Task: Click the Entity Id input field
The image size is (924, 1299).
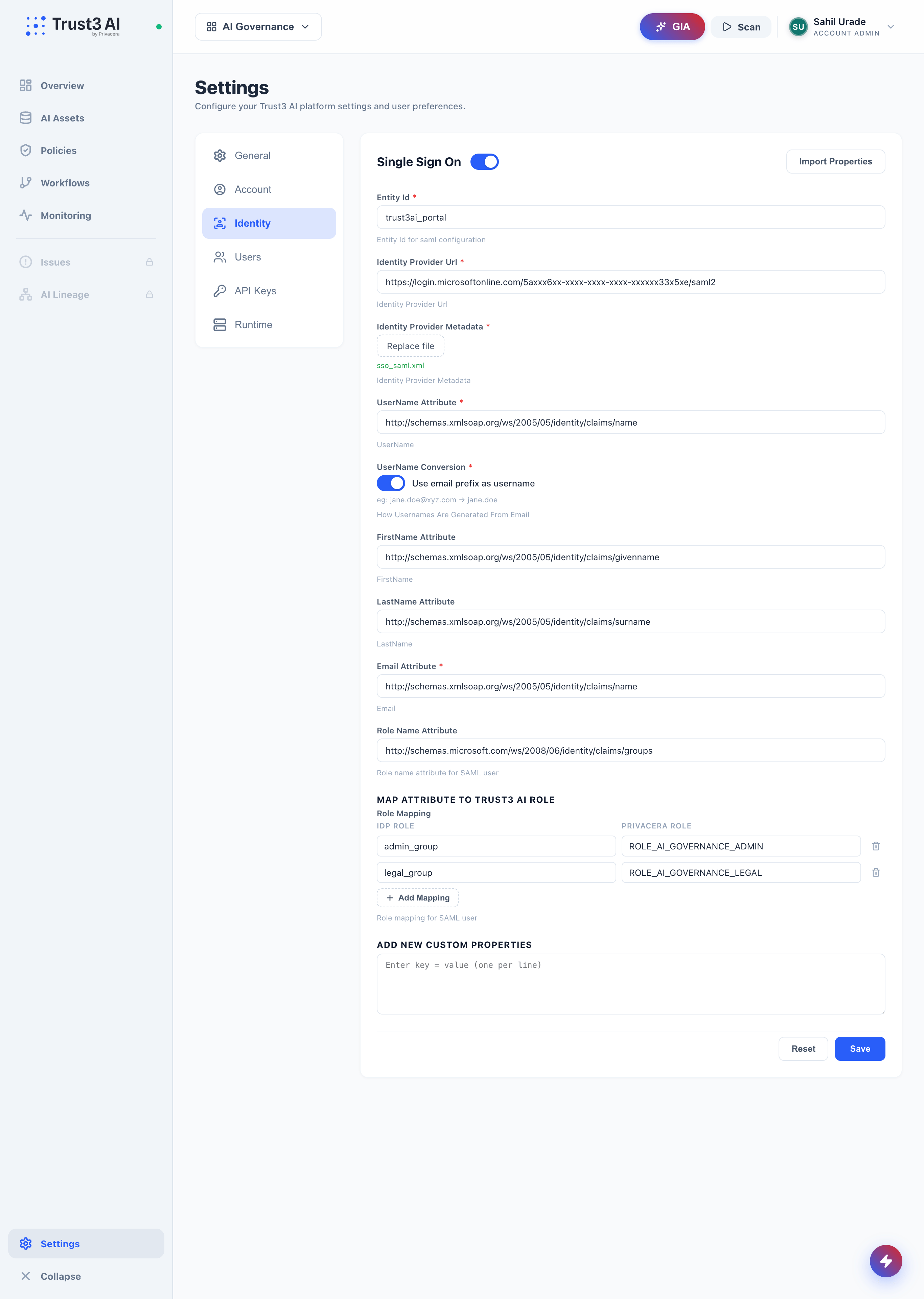Action: [630, 218]
